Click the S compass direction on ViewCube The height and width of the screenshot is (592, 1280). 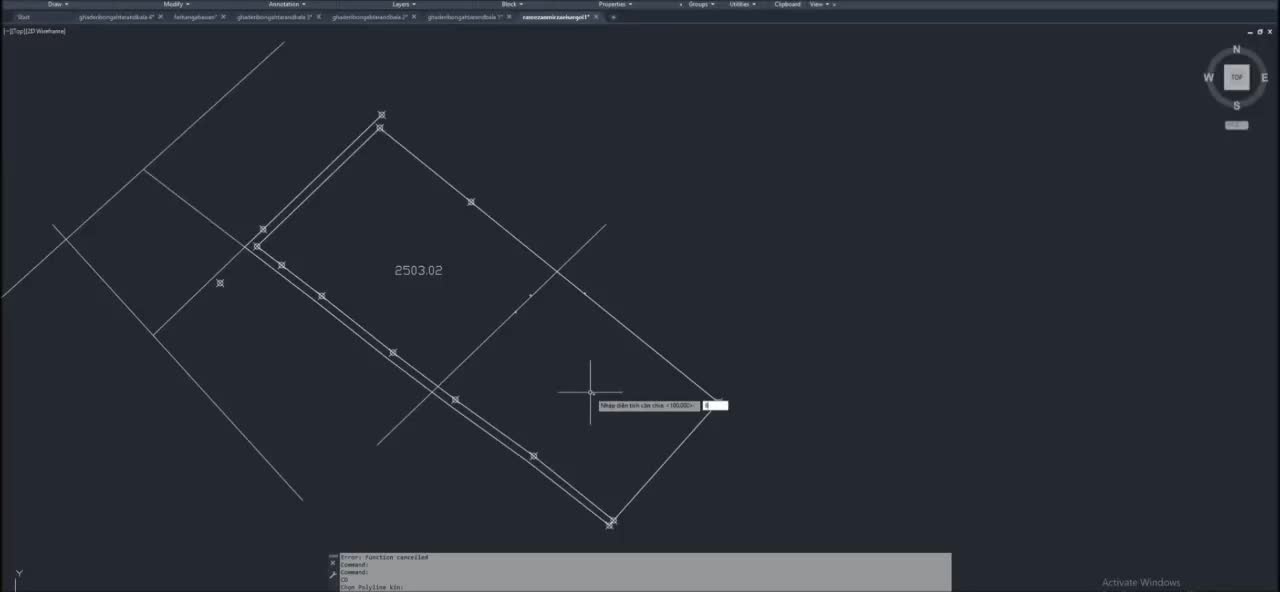pos(1236,105)
